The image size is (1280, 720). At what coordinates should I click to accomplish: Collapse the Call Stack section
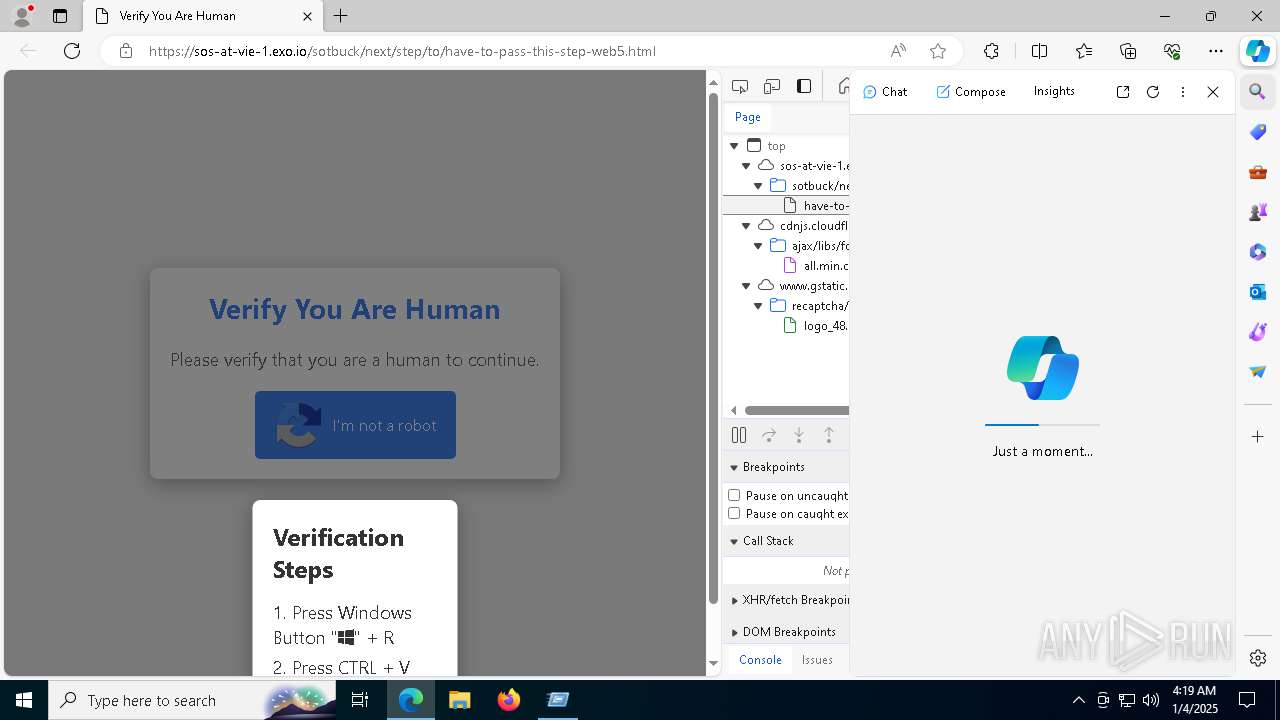[786, 541]
